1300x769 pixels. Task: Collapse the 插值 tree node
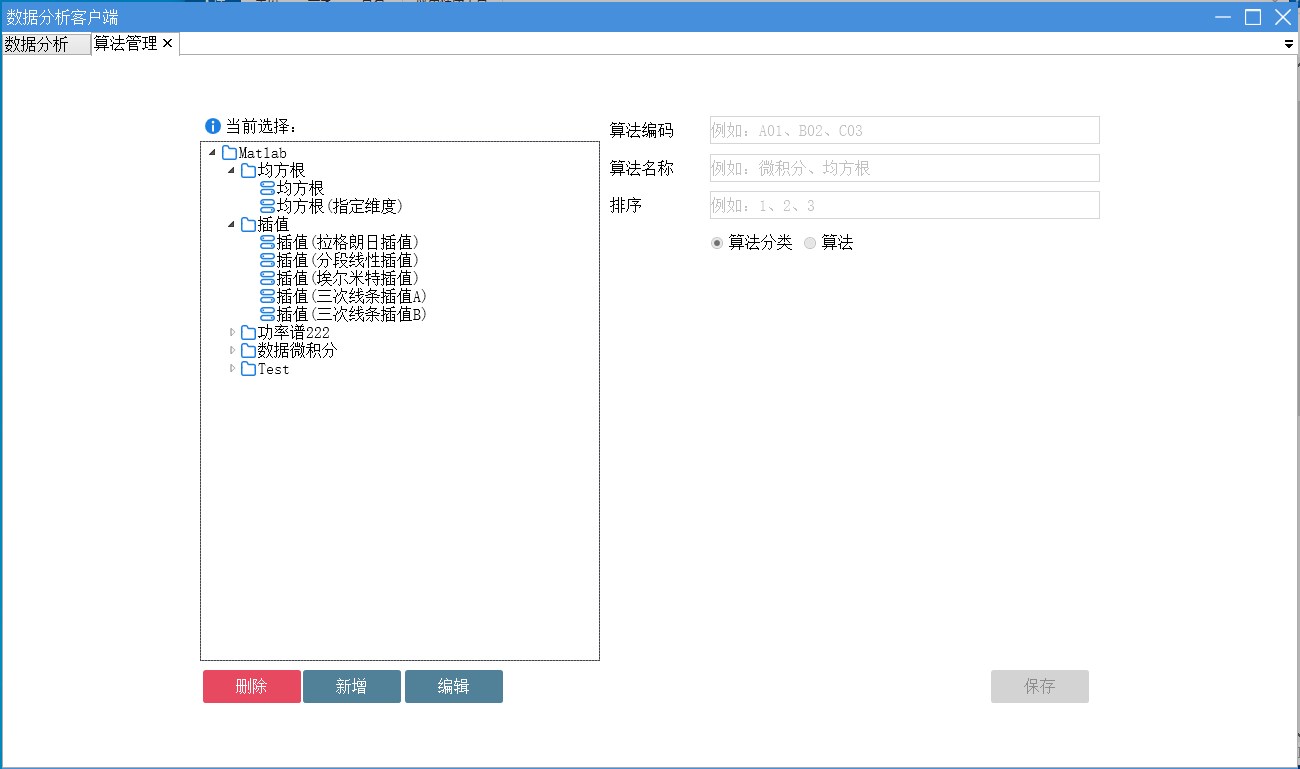click(231, 225)
